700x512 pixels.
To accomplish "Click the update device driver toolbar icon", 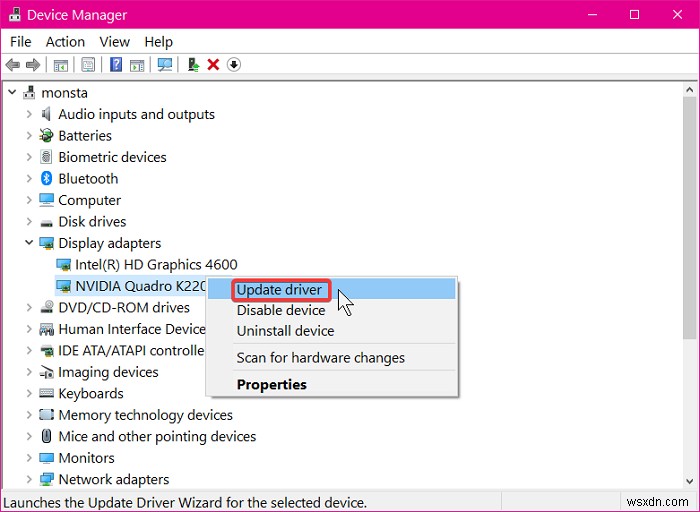I will [193, 65].
